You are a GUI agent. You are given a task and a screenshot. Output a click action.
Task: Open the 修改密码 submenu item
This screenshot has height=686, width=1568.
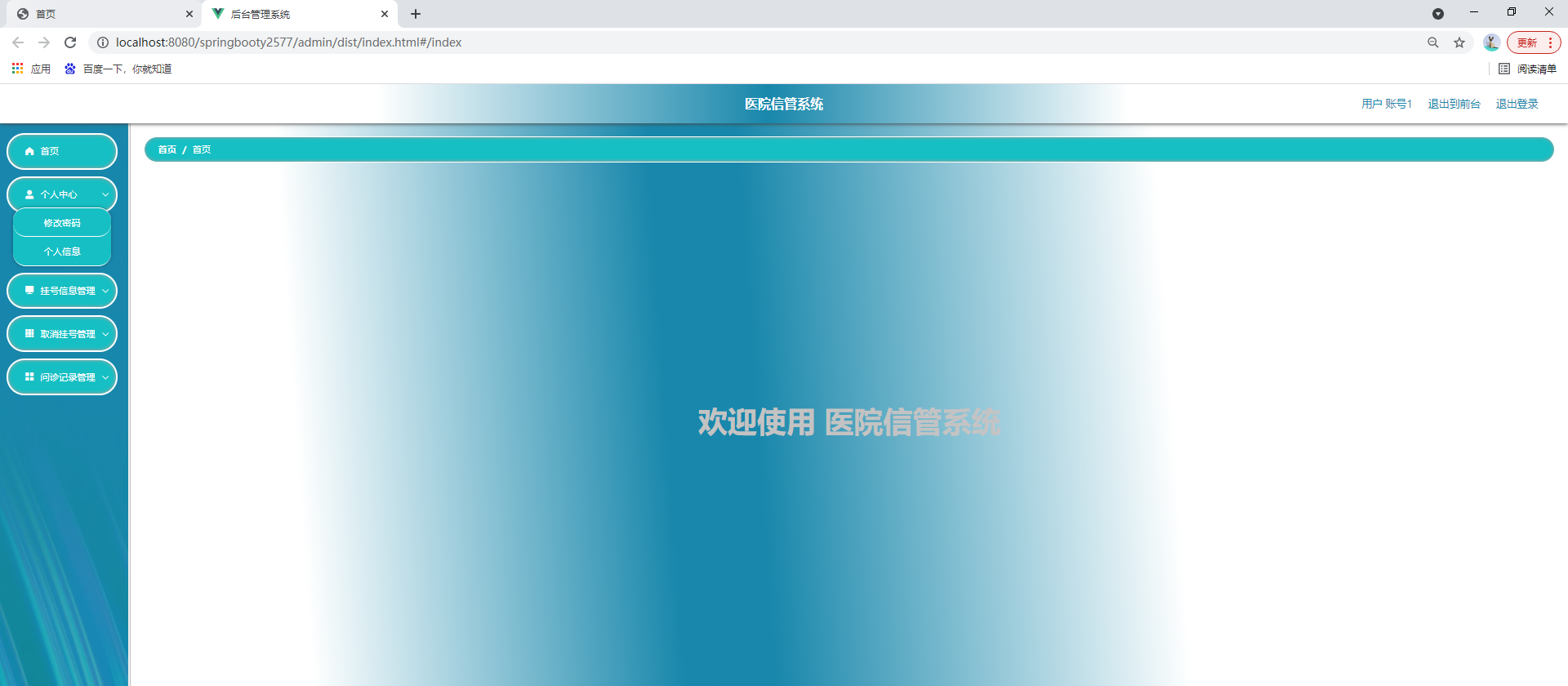[x=62, y=223]
